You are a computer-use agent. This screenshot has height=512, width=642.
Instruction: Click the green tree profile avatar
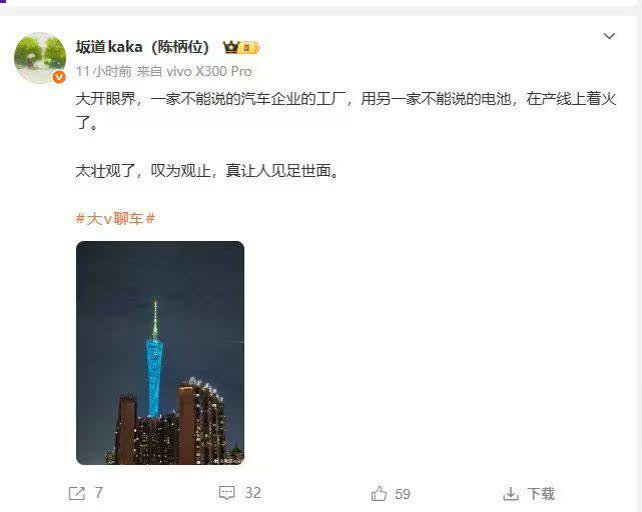click(x=40, y=58)
